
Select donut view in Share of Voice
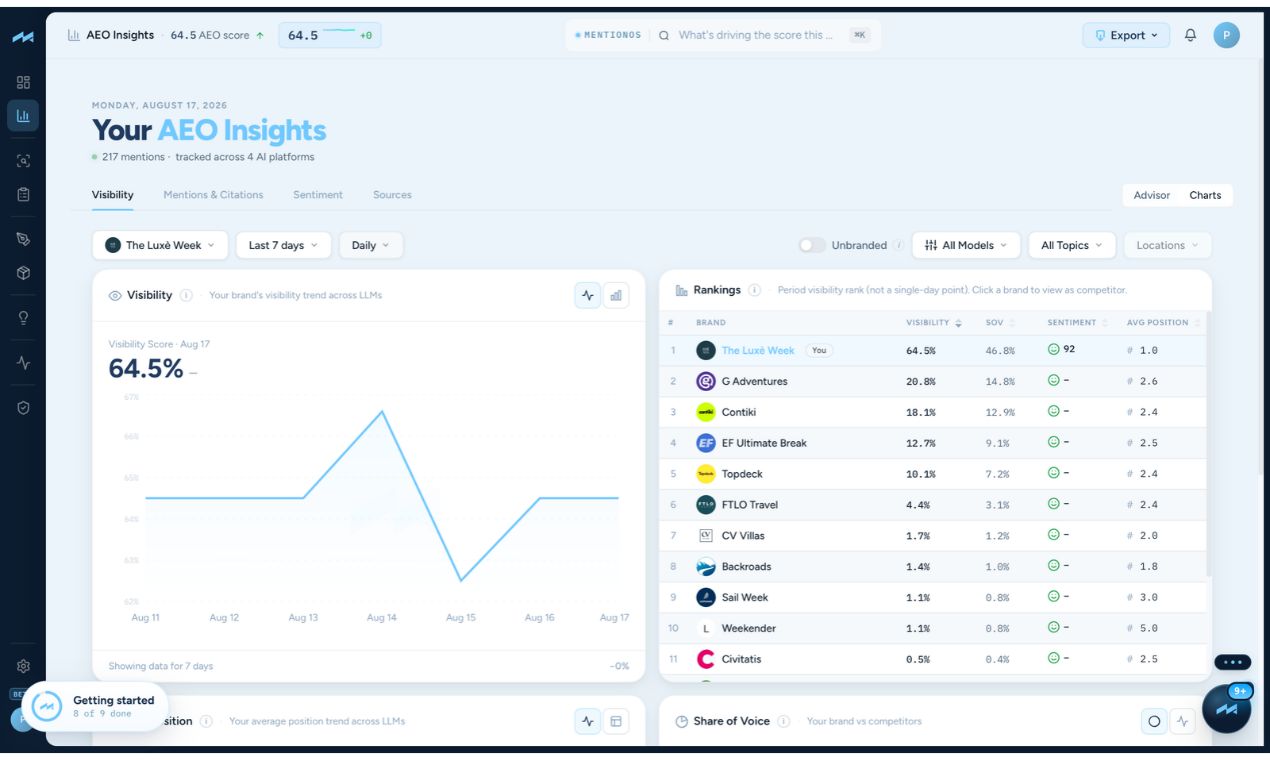coord(1154,721)
